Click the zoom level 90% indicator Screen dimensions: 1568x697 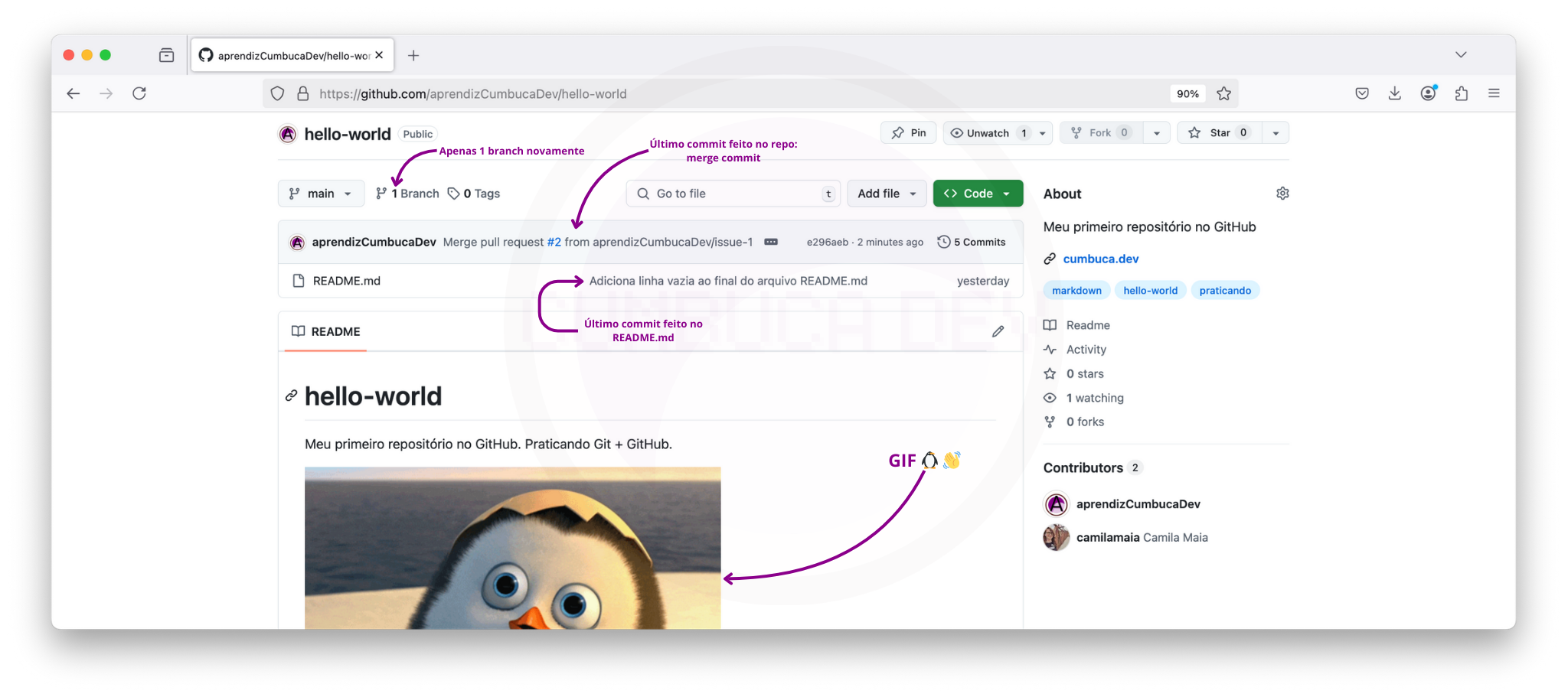tap(1187, 93)
